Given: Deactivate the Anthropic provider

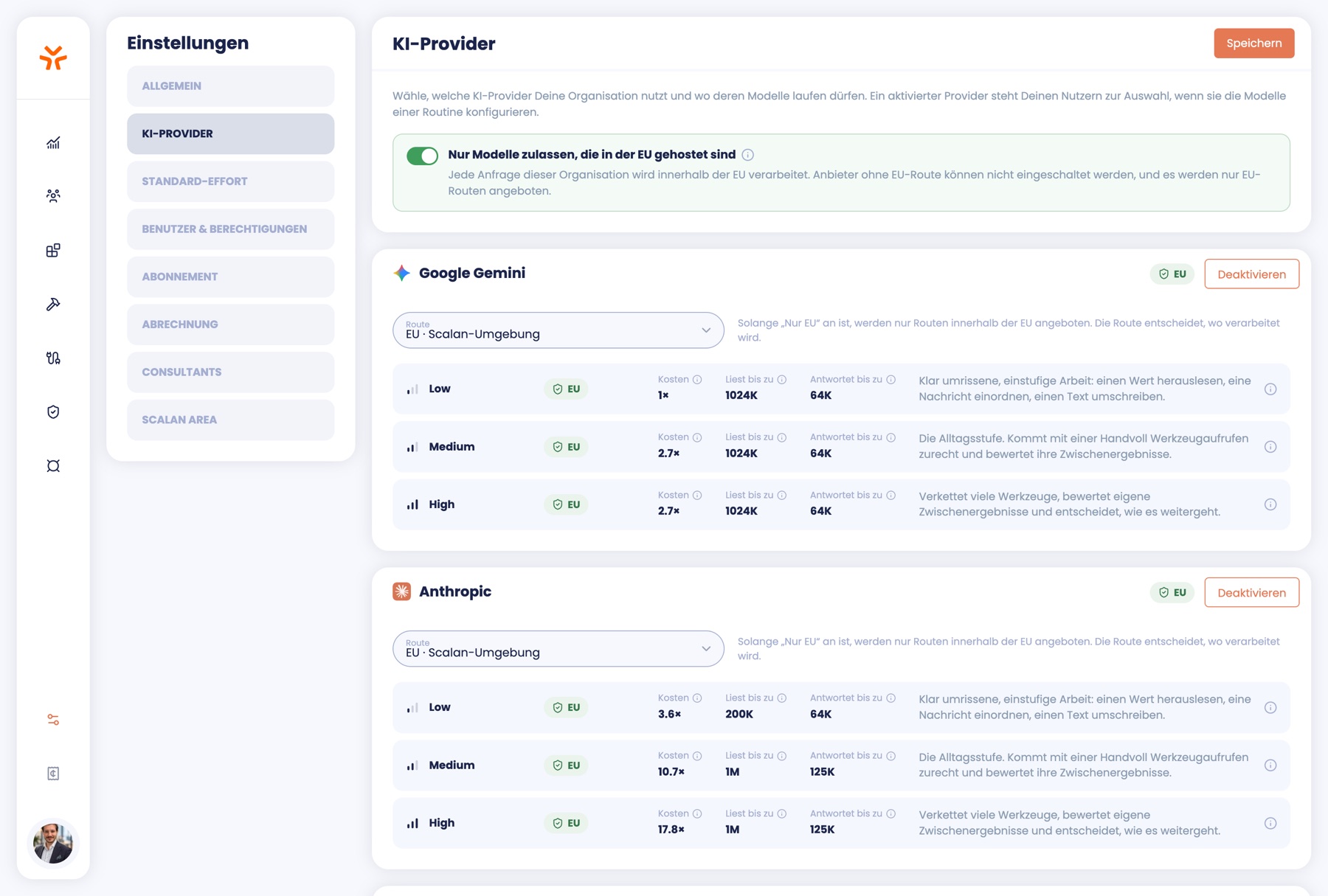Looking at the screenshot, I should (1252, 593).
